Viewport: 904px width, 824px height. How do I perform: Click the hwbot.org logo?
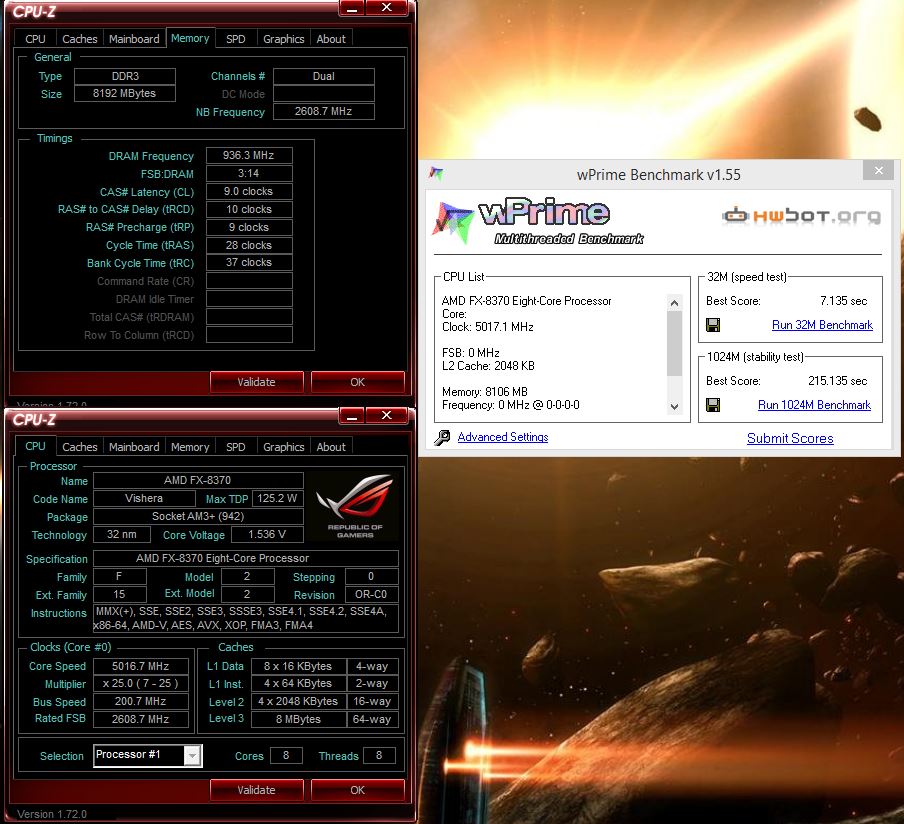click(801, 216)
